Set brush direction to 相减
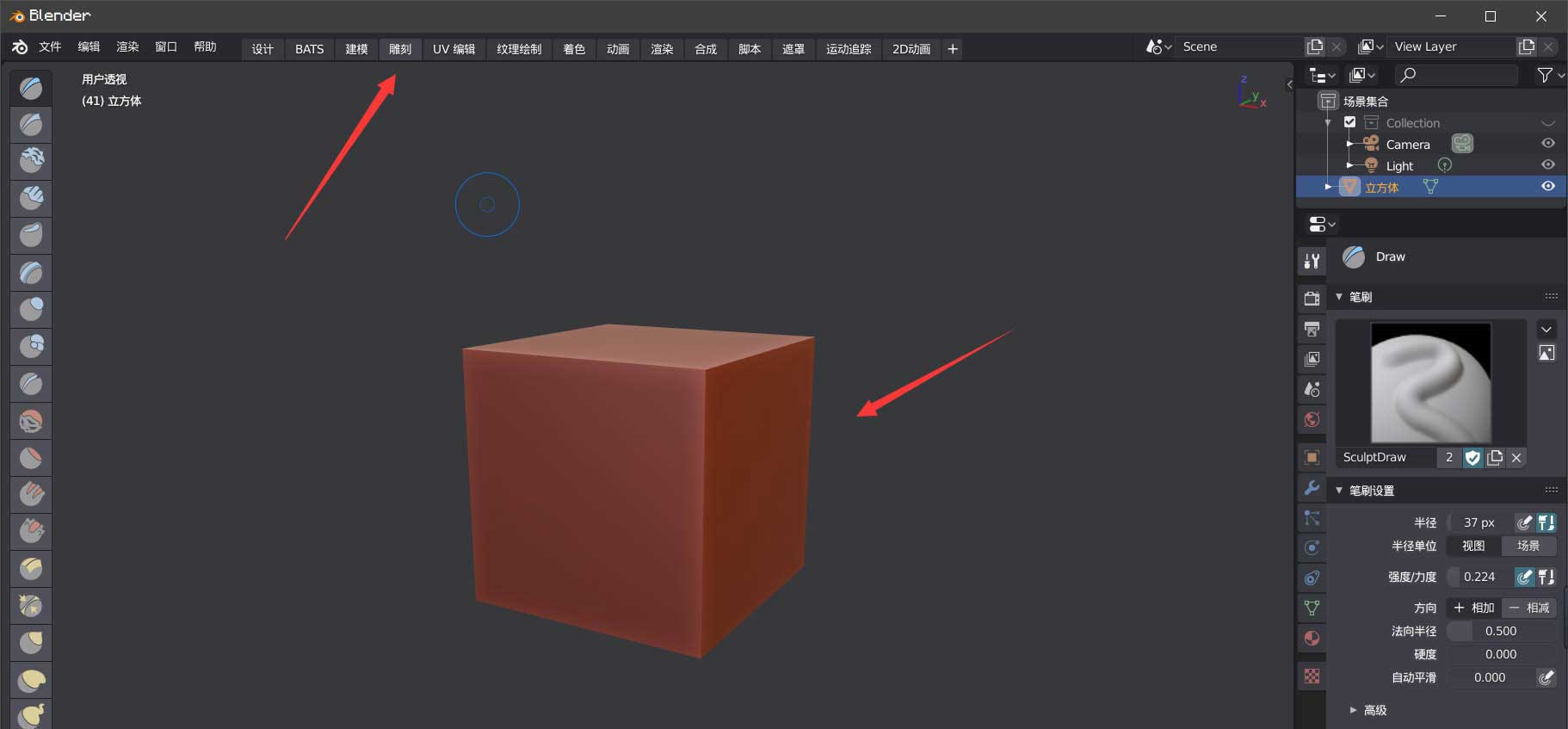 click(1528, 608)
